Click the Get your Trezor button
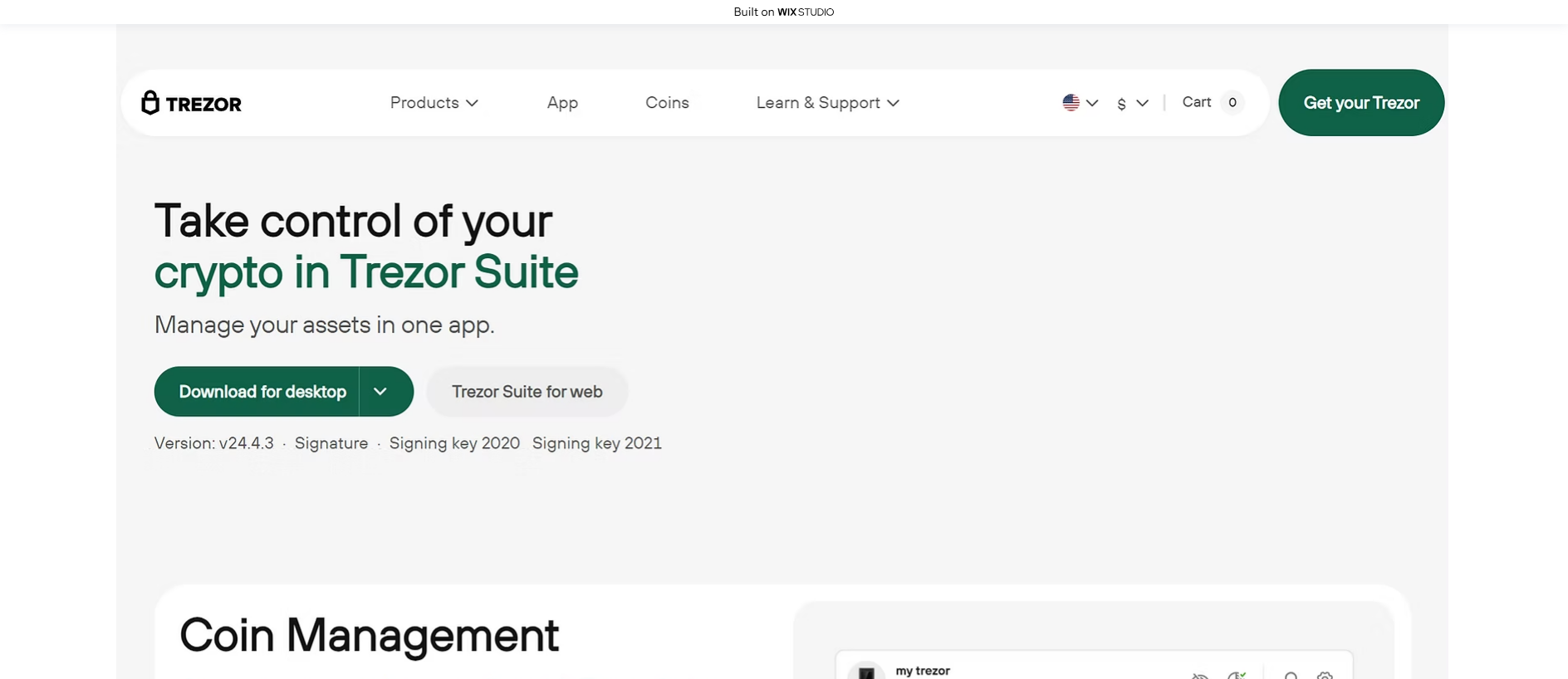 1361,103
